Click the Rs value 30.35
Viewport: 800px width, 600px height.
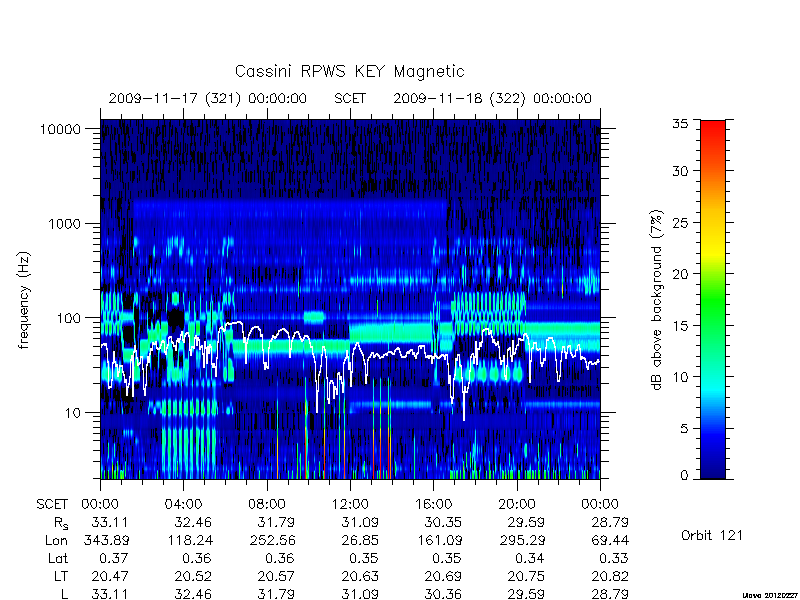coord(443,522)
